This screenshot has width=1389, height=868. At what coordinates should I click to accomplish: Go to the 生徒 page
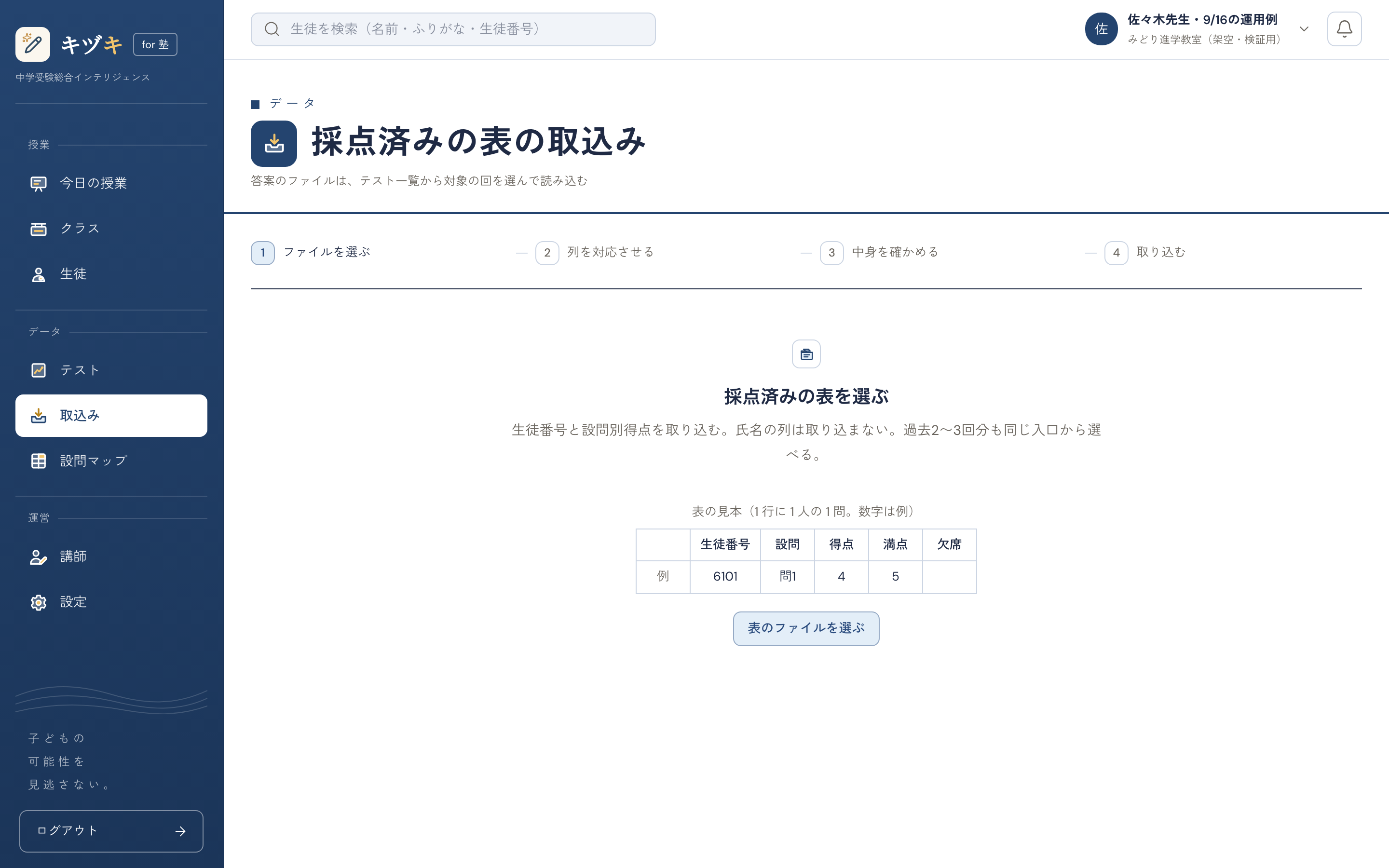coord(111,274)
